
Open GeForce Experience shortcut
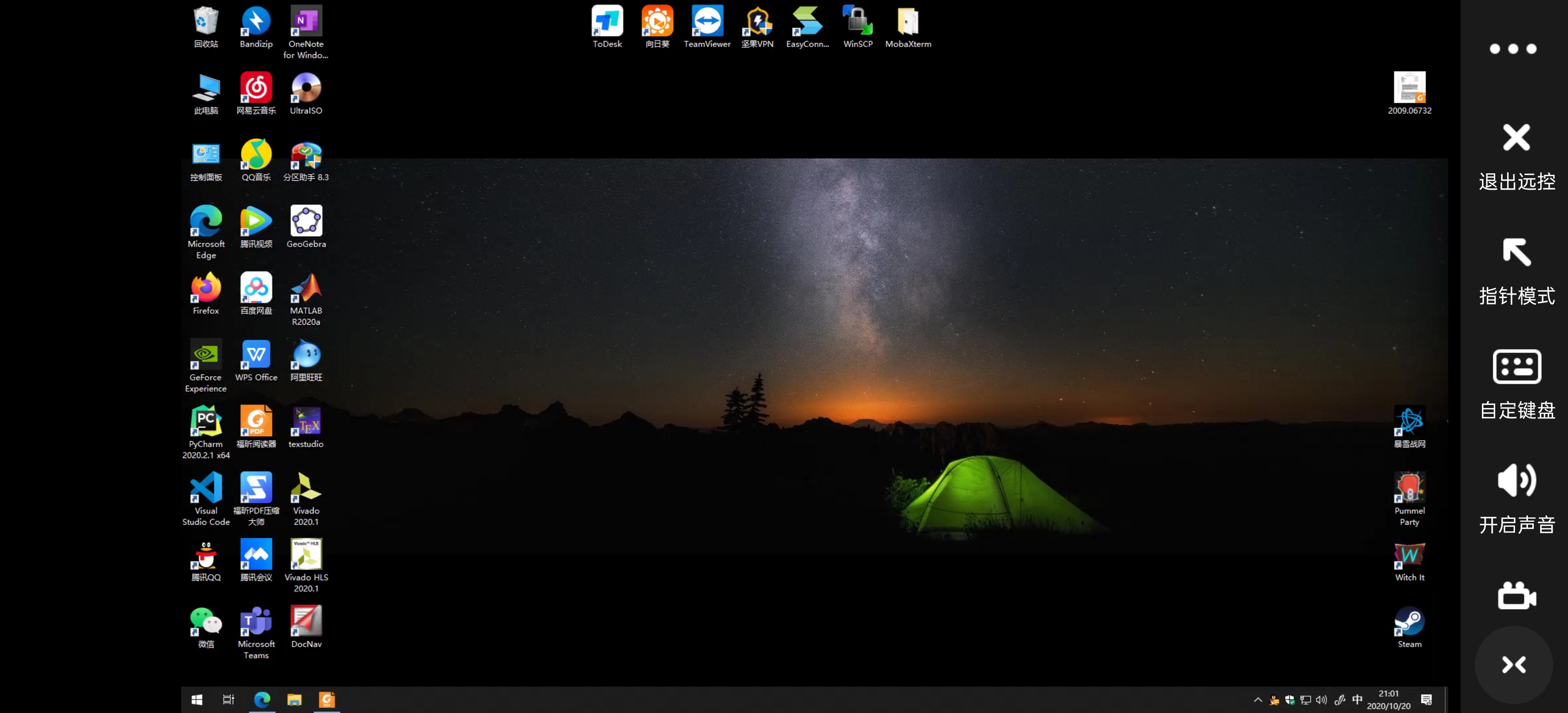[206, 366]
